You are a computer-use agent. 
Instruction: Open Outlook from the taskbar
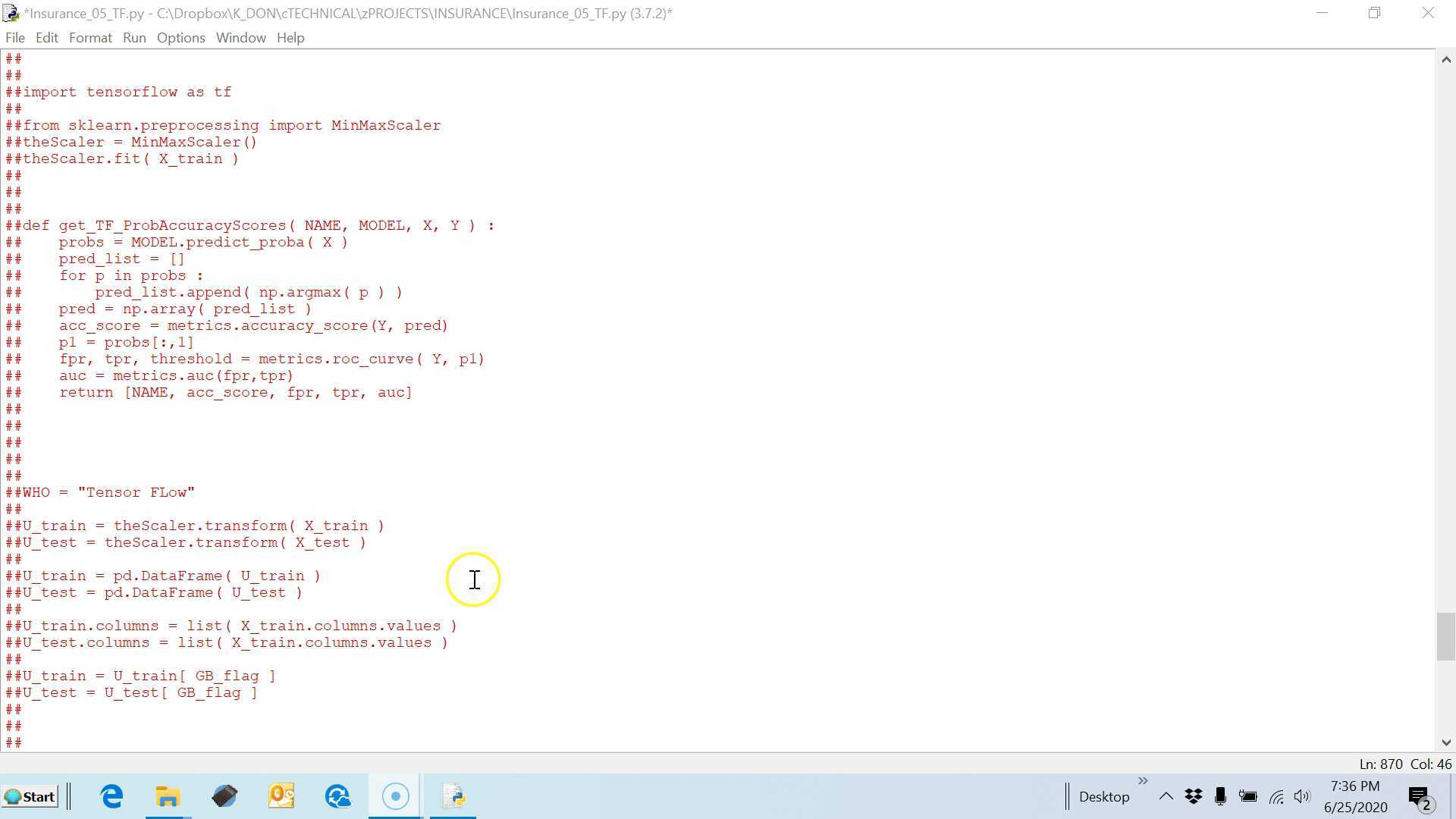[x=281, y=796]
